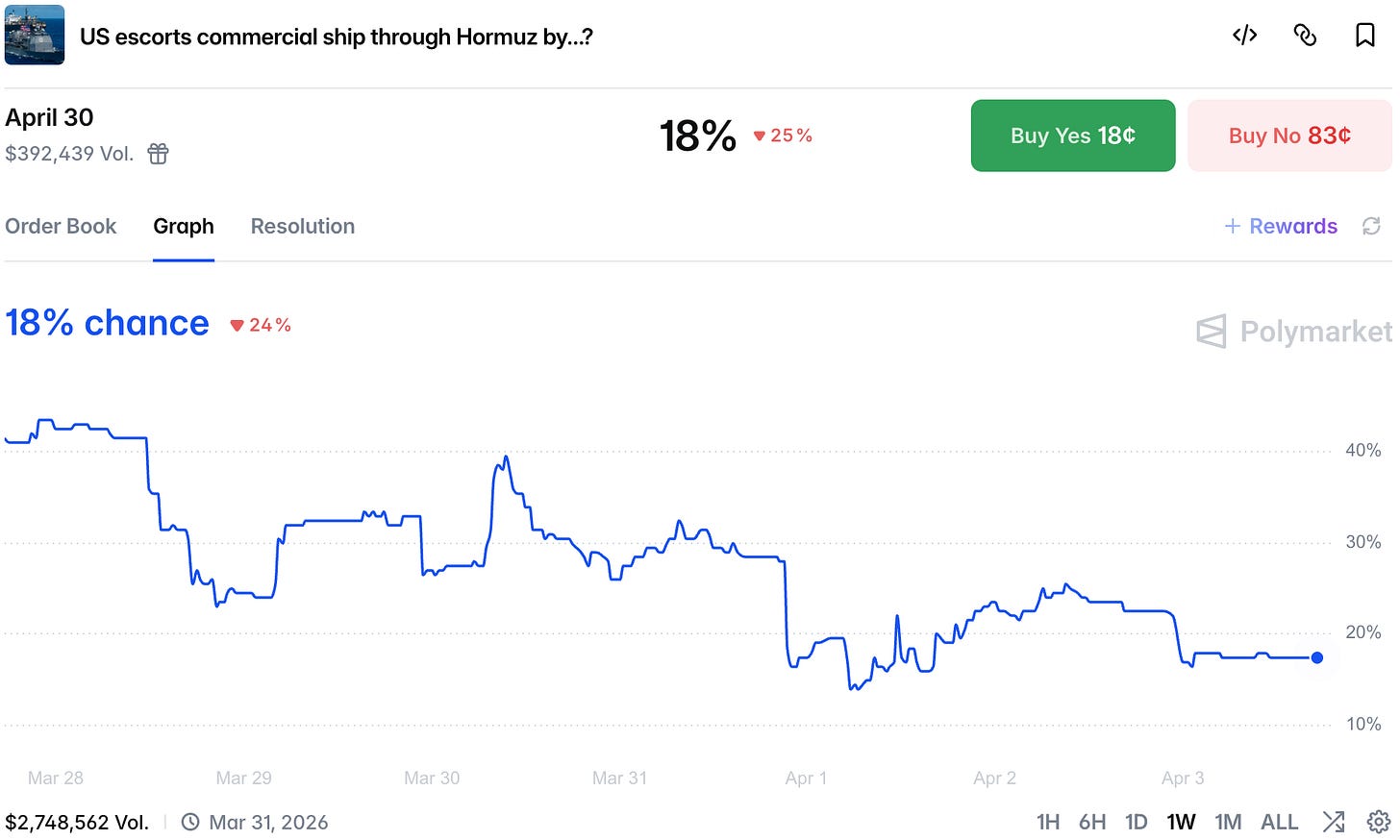This screenshot has width=1400, height=840.
Task: Switch chart to 1M range
Action: click(1228, 822)
